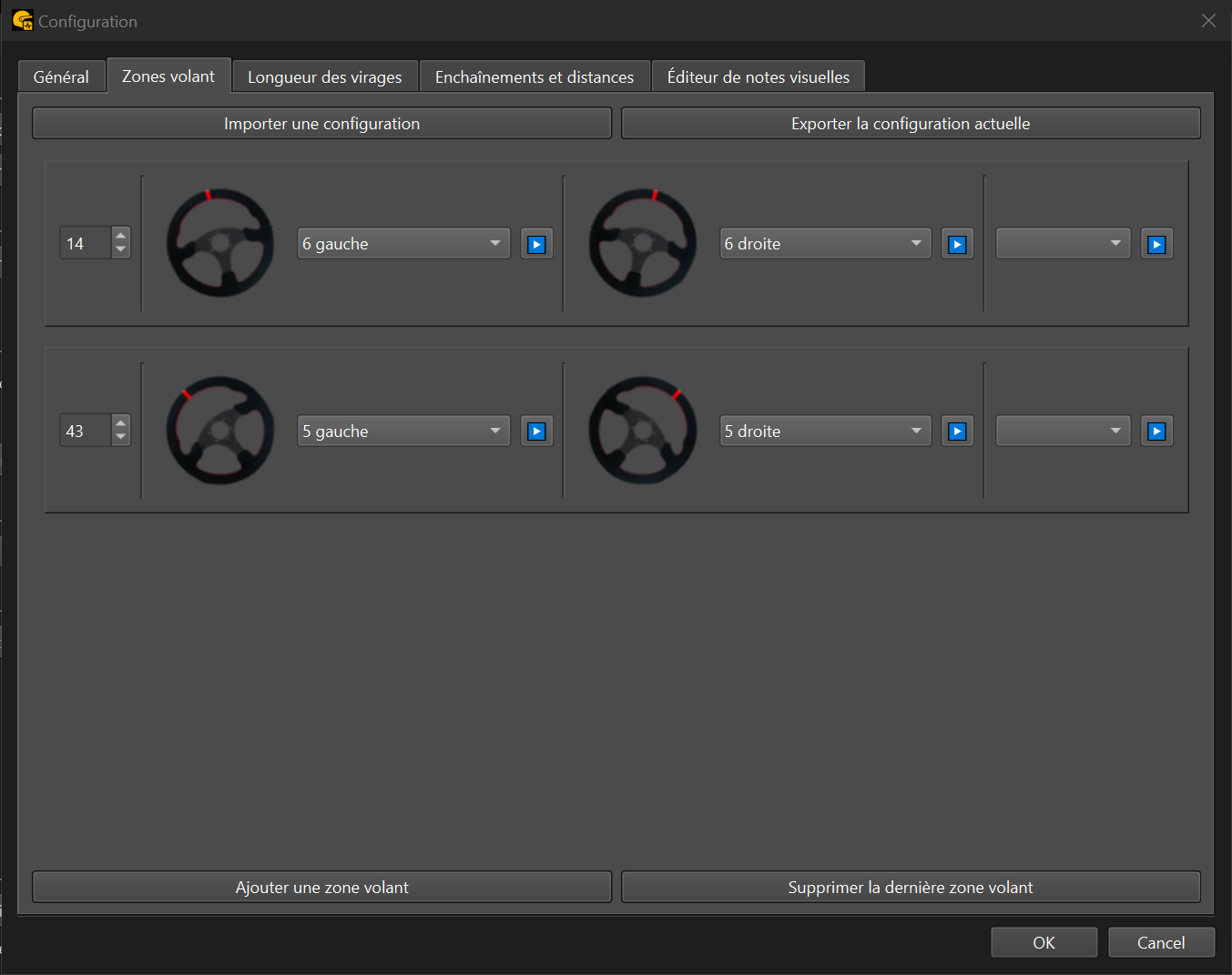Play the '5 gauche' sound preview
The height and width of the screenshot is (975, 1232).
536,432
